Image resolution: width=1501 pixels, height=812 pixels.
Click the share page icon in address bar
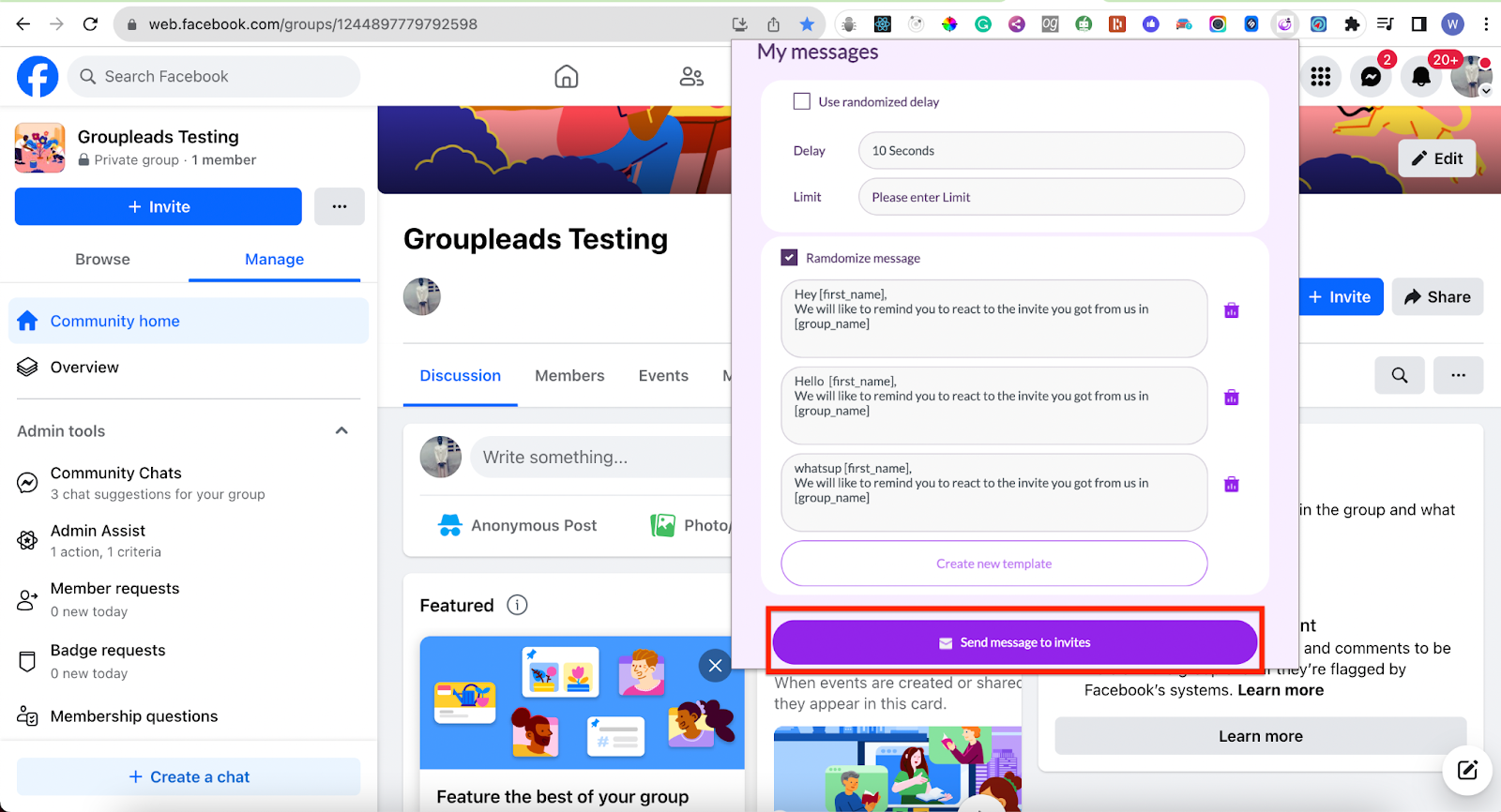773,24
